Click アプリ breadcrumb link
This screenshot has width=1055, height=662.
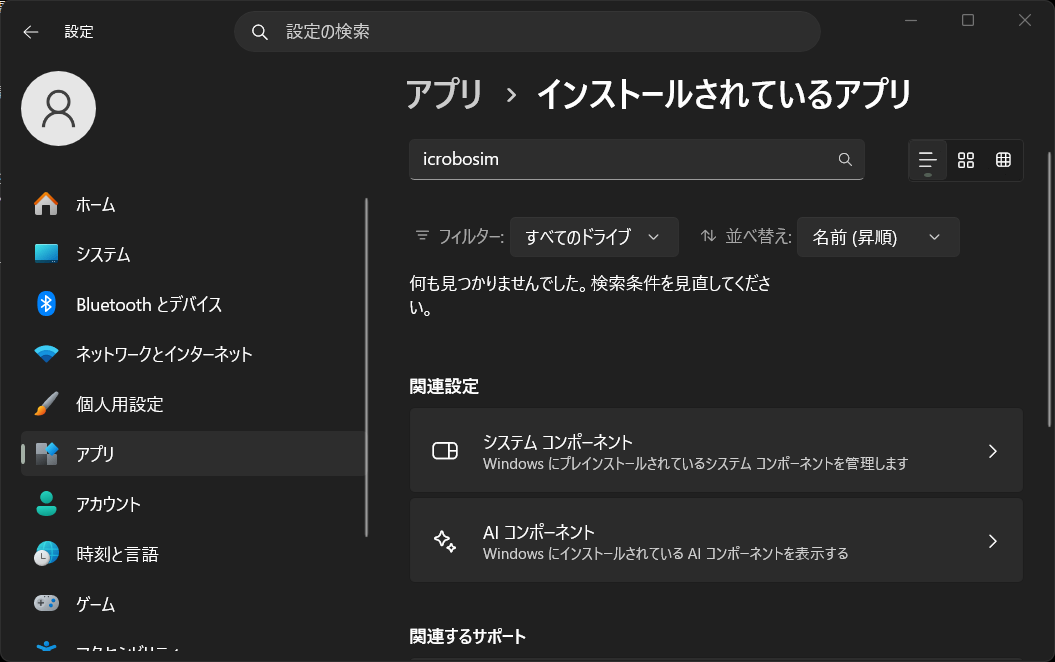pyautogui.click(x=444, y=94)
